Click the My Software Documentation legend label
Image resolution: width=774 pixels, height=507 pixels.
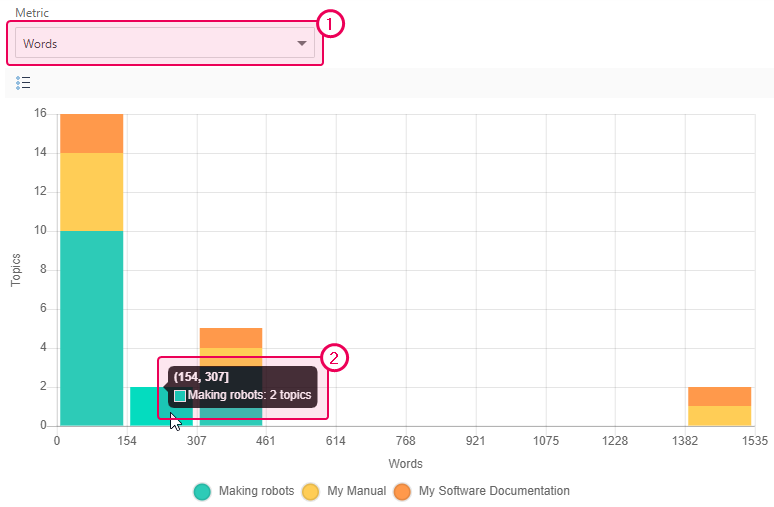(494, 491)
